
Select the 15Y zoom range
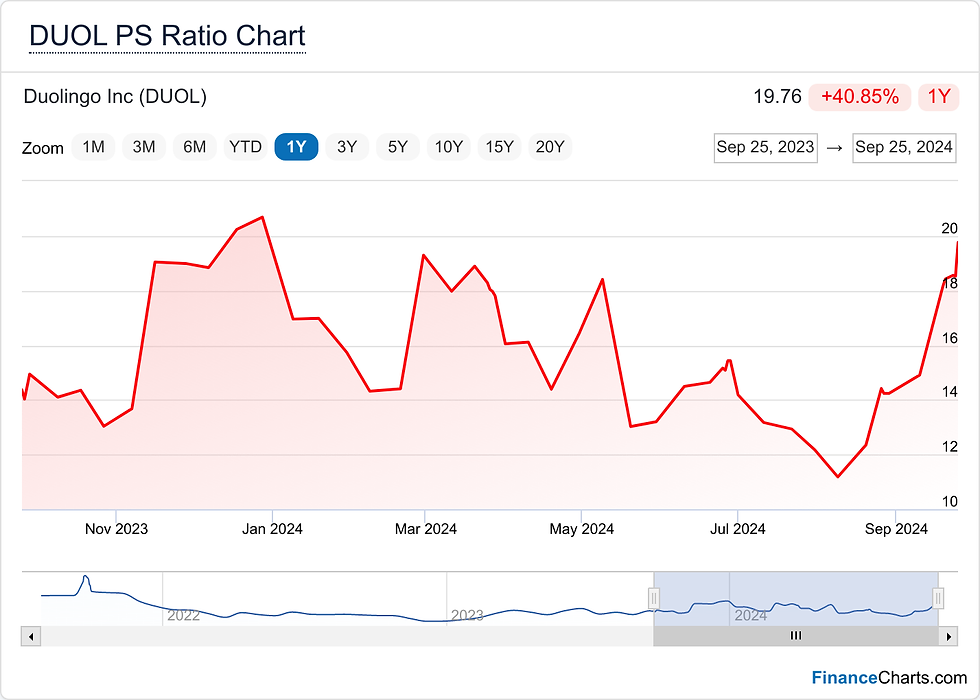coord(499,147)
